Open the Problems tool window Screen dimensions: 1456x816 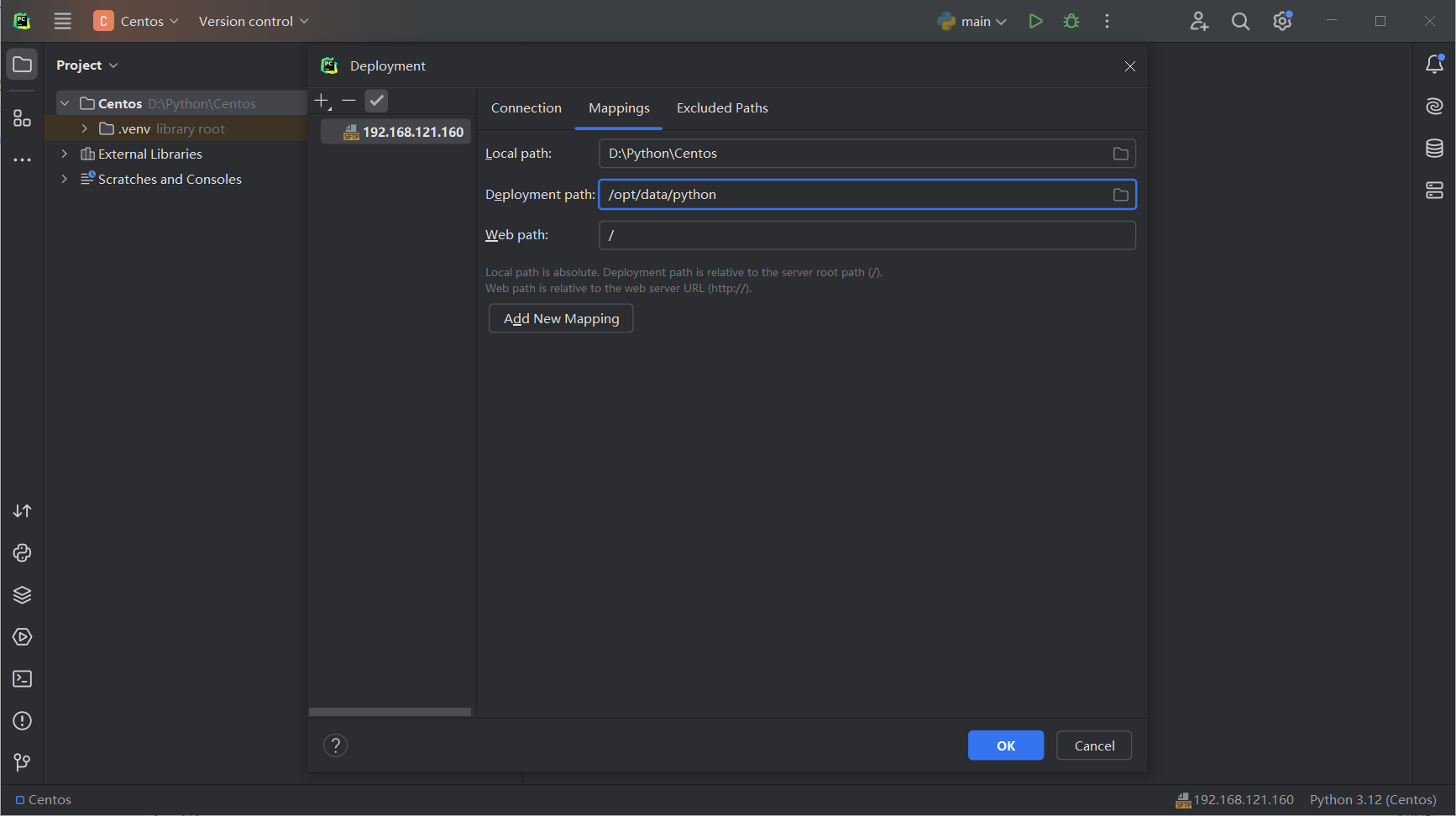23,721
